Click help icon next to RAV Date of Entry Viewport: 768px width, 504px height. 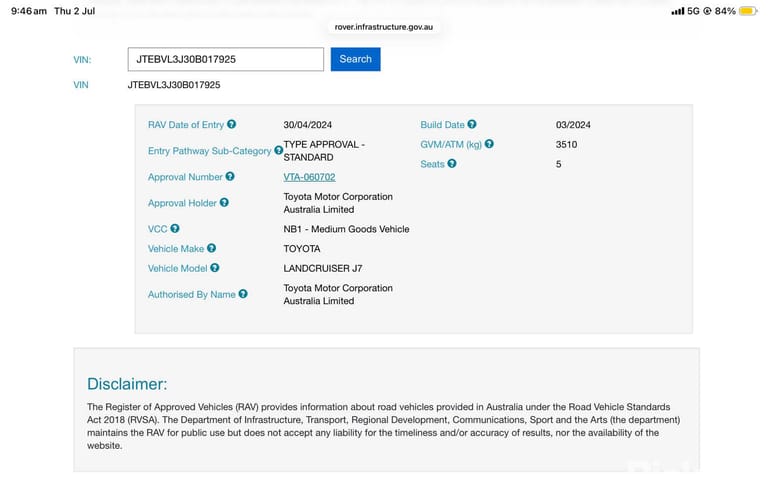231,124
